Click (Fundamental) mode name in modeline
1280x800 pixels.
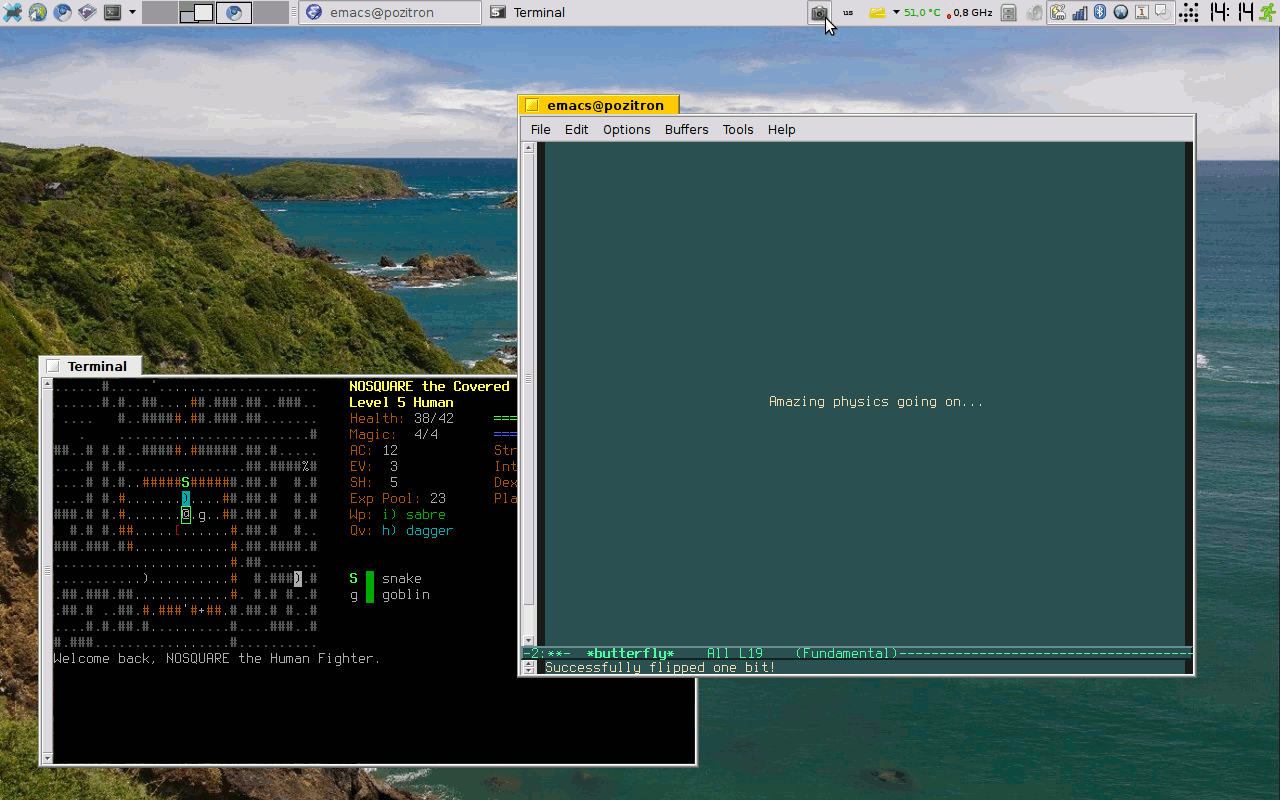tap(846, 654)
